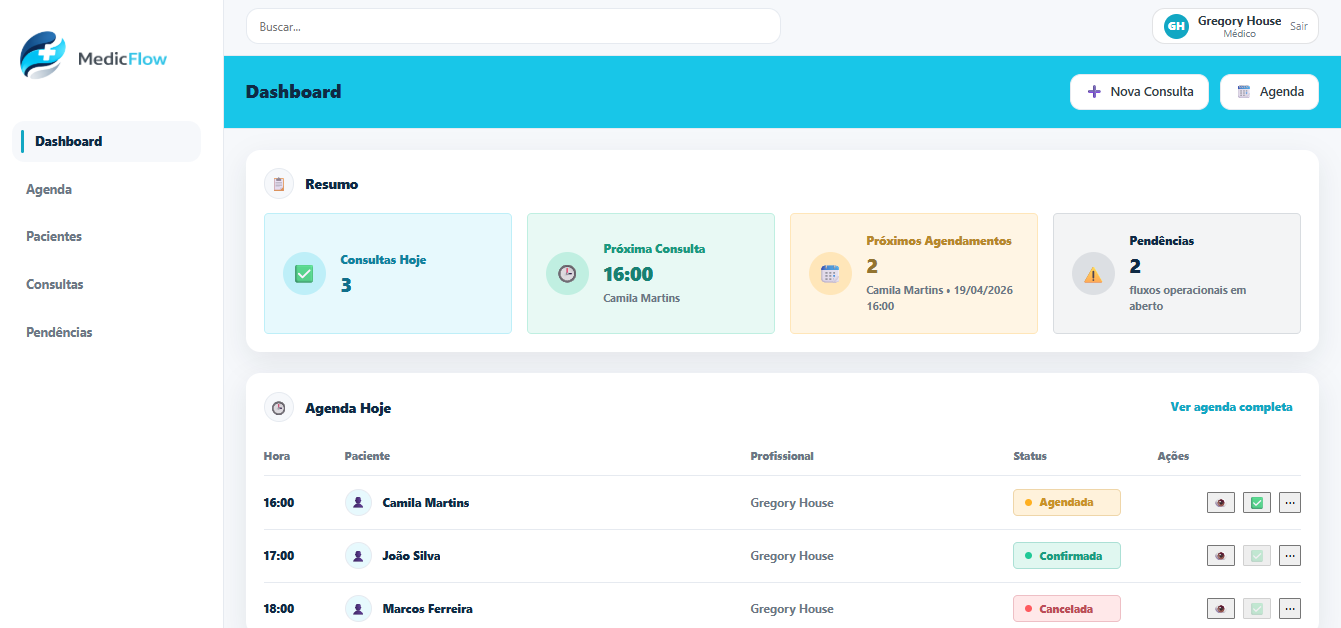Toggle the check action on João Silva row
1341x628 pixels.
click(x=1256, y=555)
